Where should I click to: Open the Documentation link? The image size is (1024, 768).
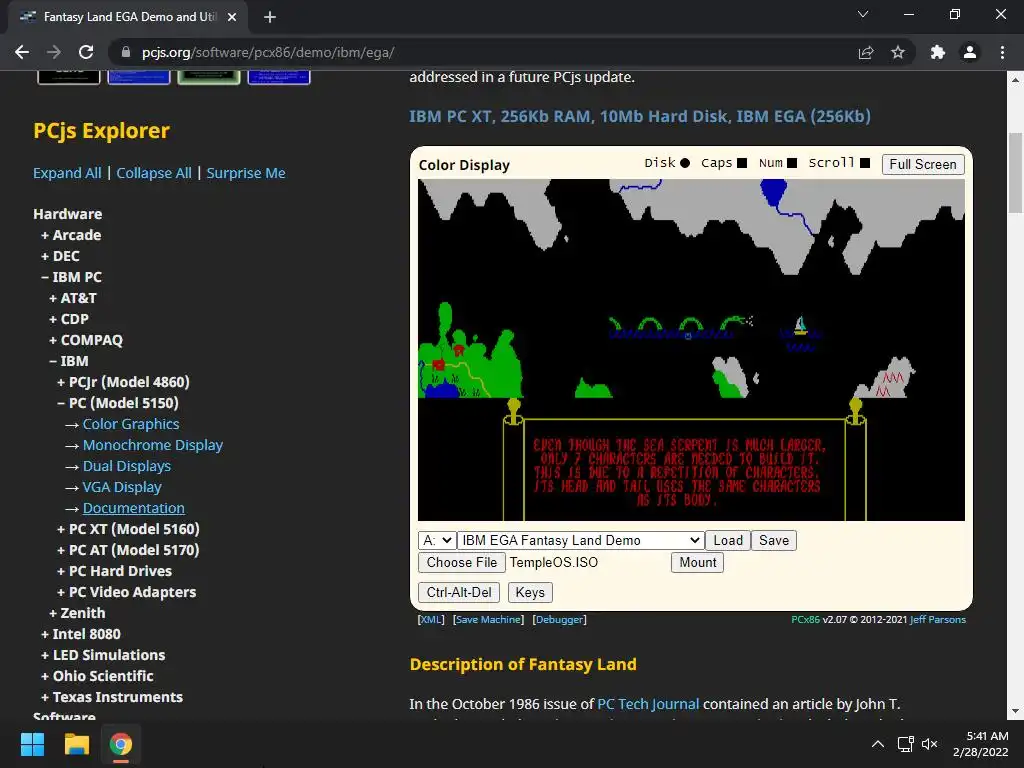click(134, 508)
